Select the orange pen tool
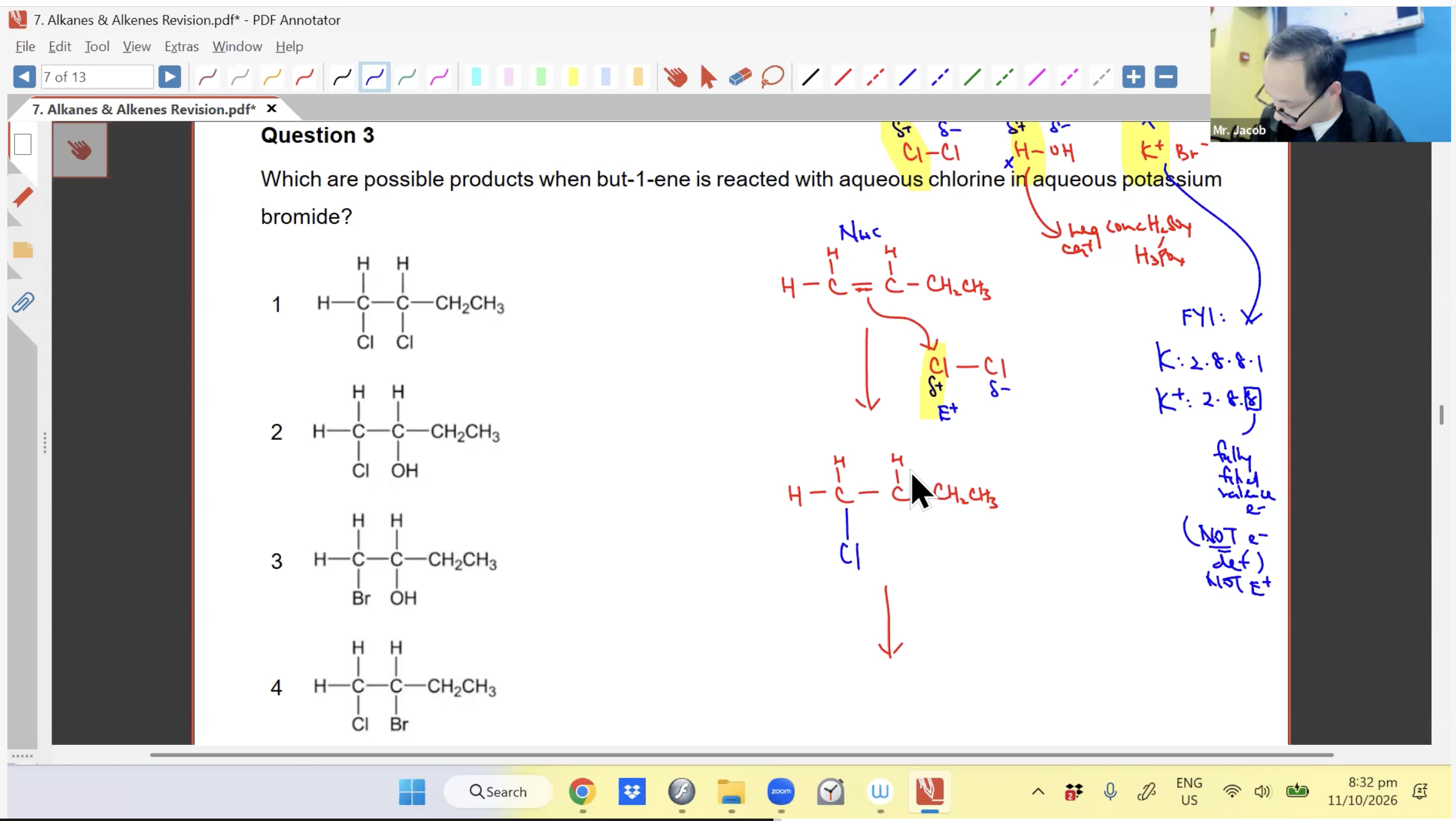 click(x=272, y=77)
